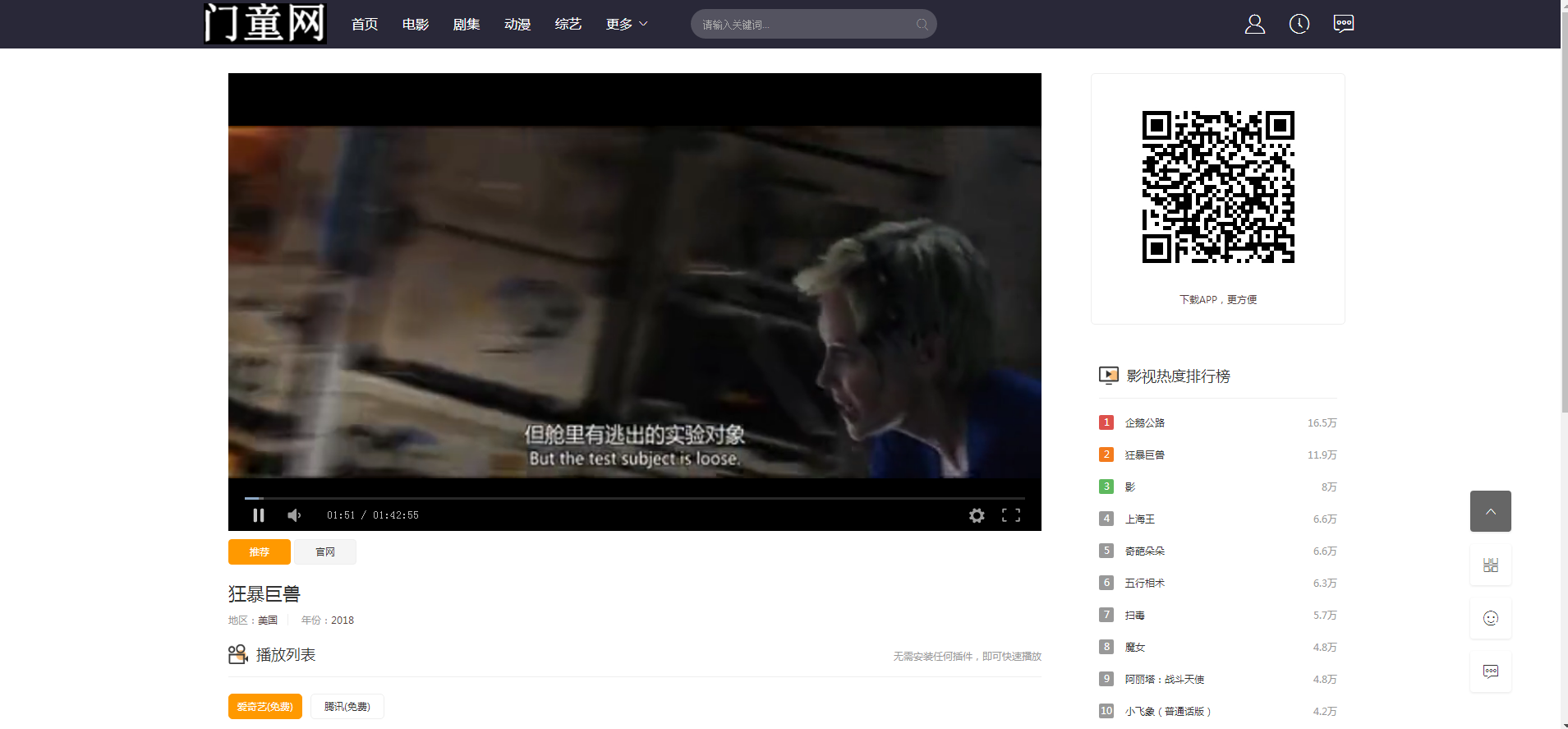Open the floating QR code icon
Viewport: 1568px width, 729px height.
[1490, 565]
